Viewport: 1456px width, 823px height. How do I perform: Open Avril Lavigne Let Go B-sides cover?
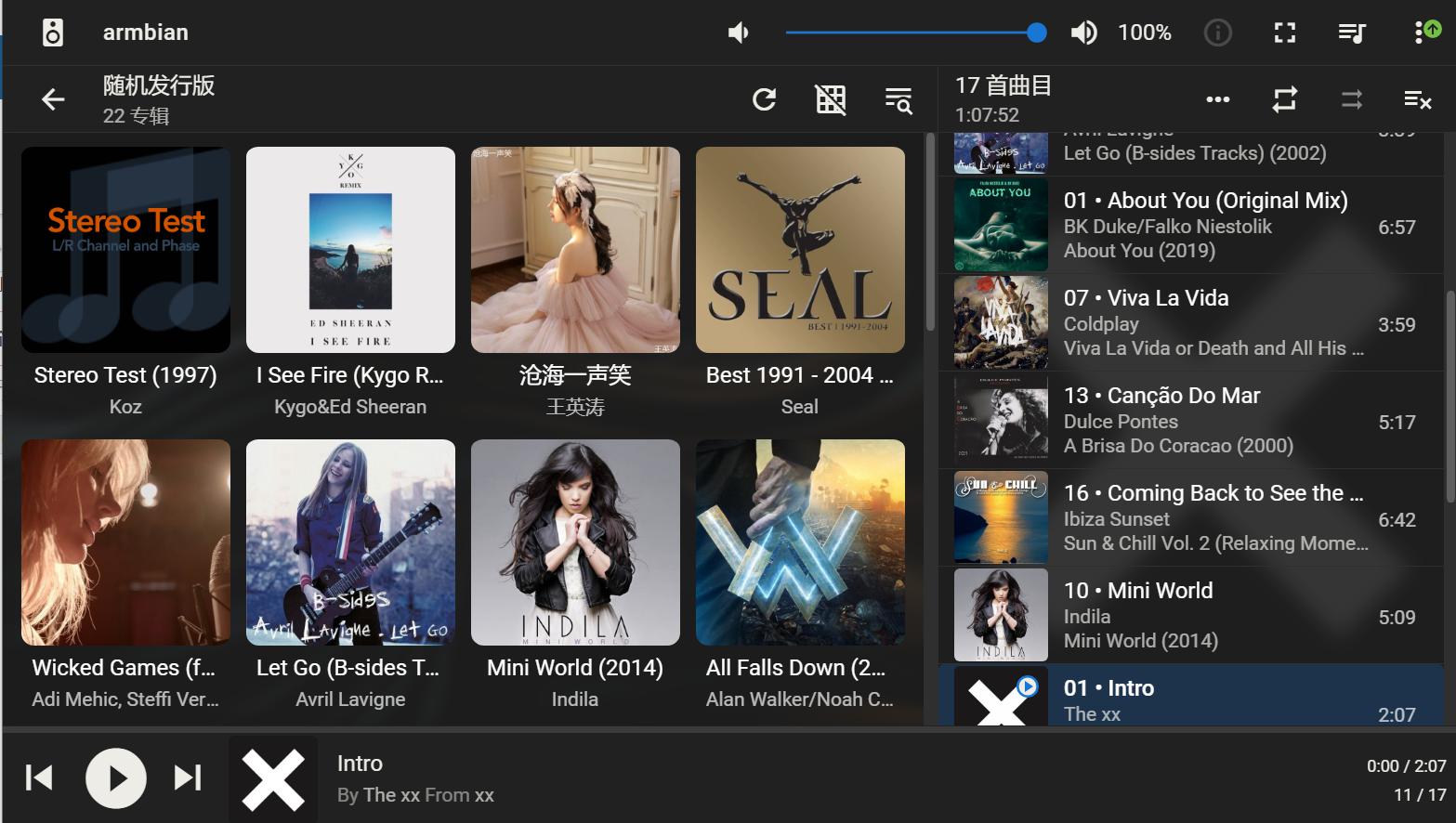[x=350, y=542]
